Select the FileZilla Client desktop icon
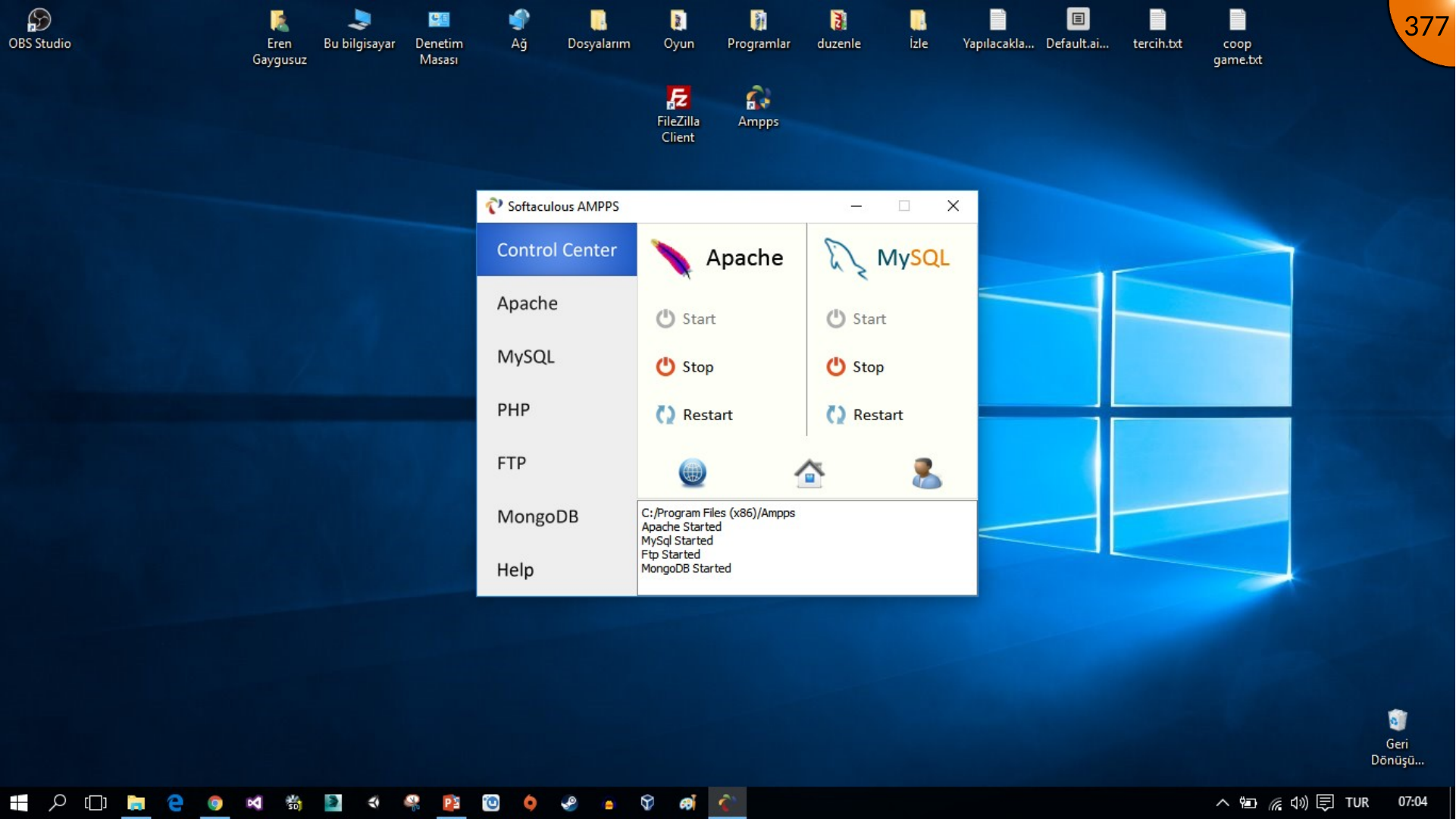This screenshot has height=819, width=1456. [x=678, y=114]
